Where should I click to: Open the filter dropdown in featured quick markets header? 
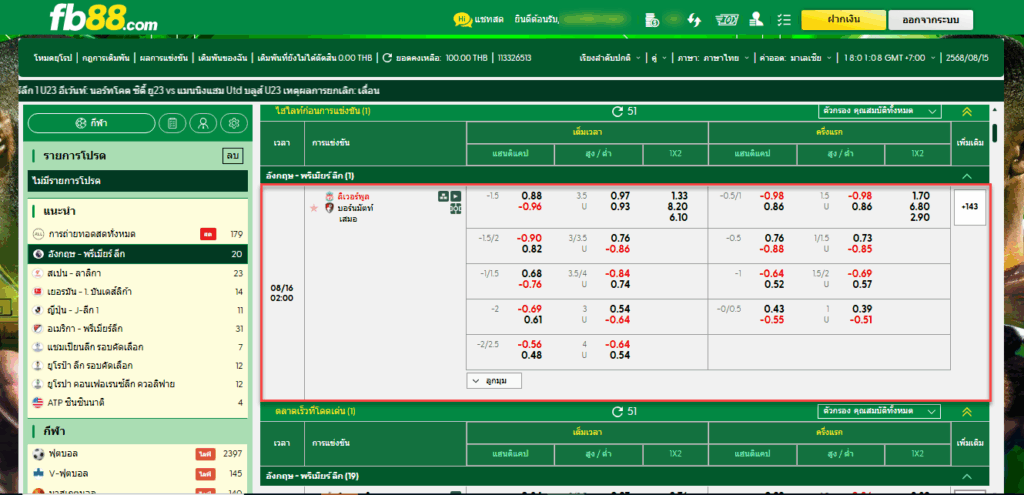pyautogui.click(x=880, y=411)
